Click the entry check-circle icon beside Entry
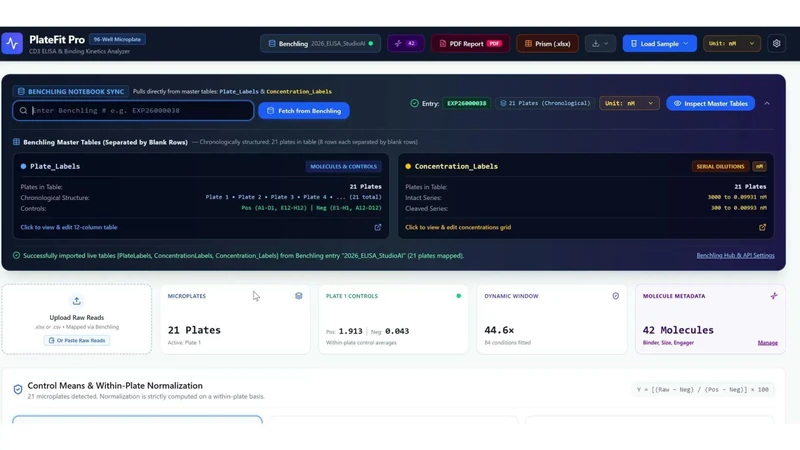This screenshot has width=800, height=450. click(x=414, y=104)
